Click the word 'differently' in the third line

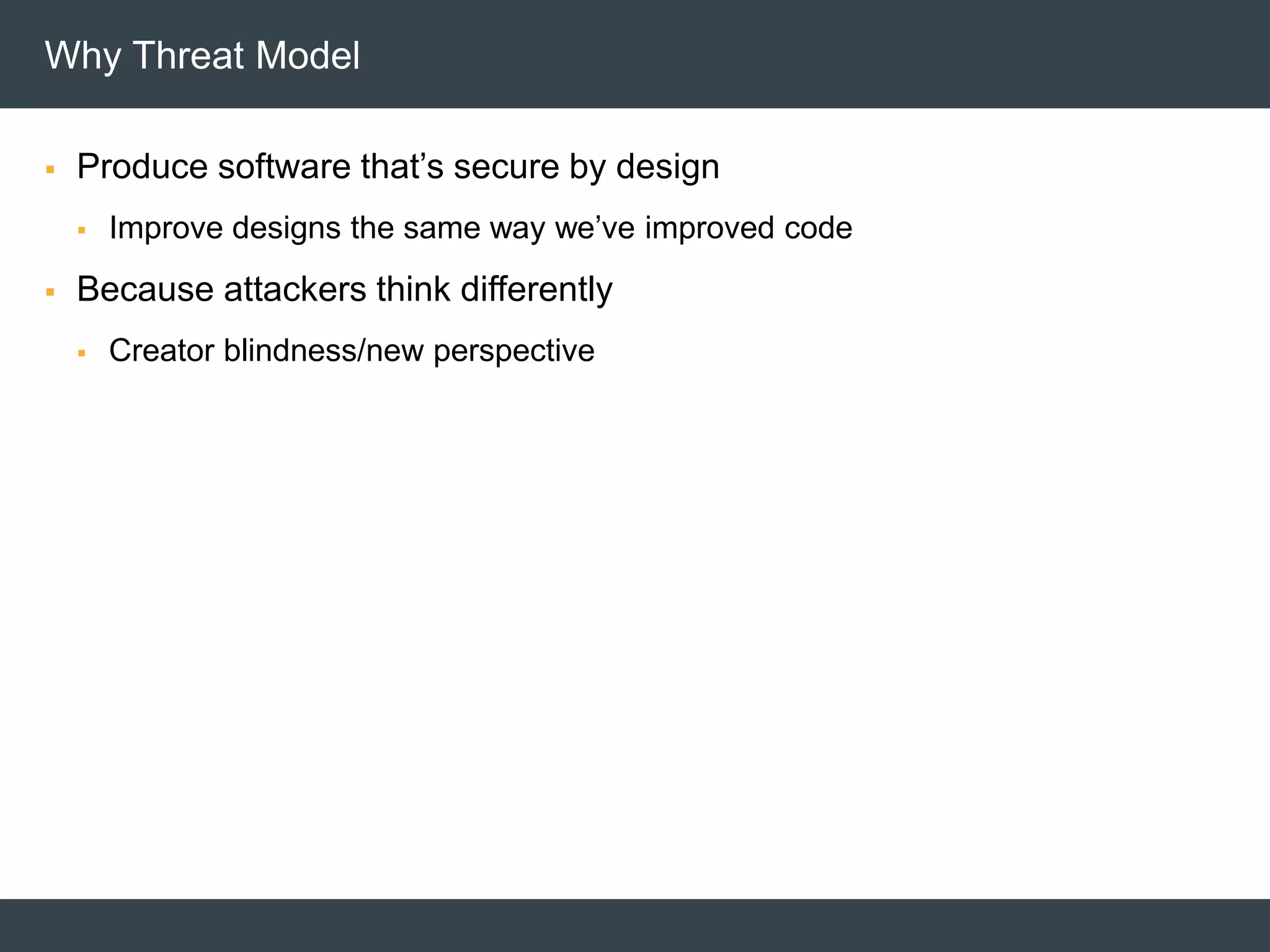pos(536,289)
